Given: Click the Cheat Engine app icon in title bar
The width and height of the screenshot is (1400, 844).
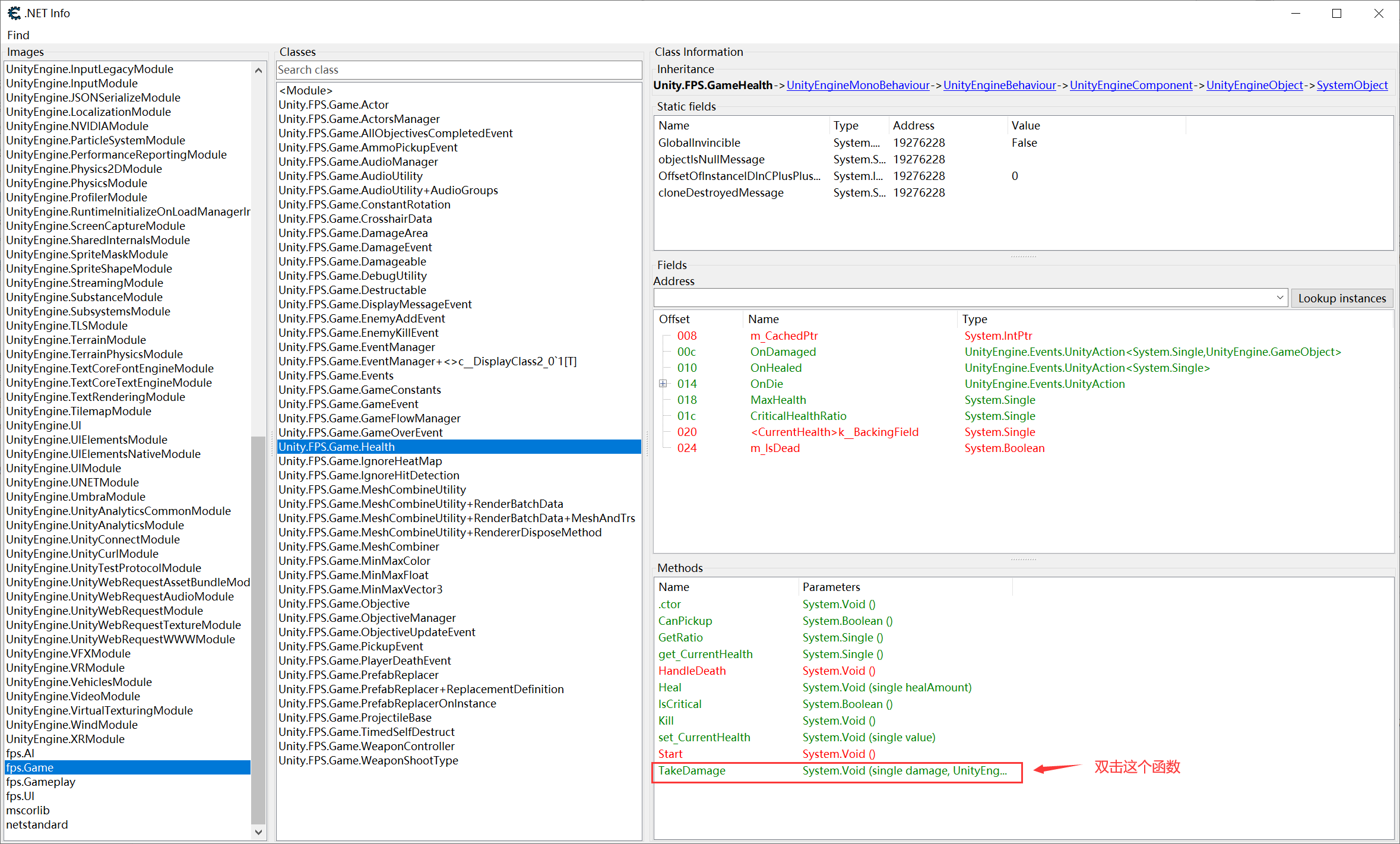Looking at the screenshot, I should (14, 13).
